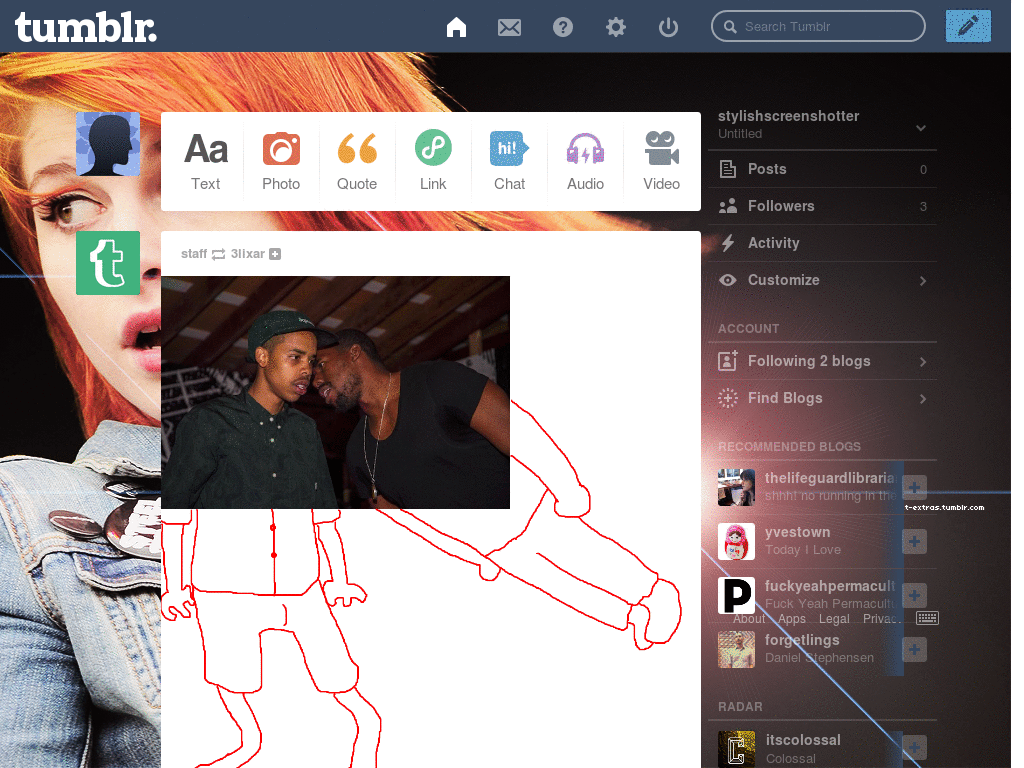Open the Apps footer link
Viewport: 1024px width, 768px height.
point(792,619)
